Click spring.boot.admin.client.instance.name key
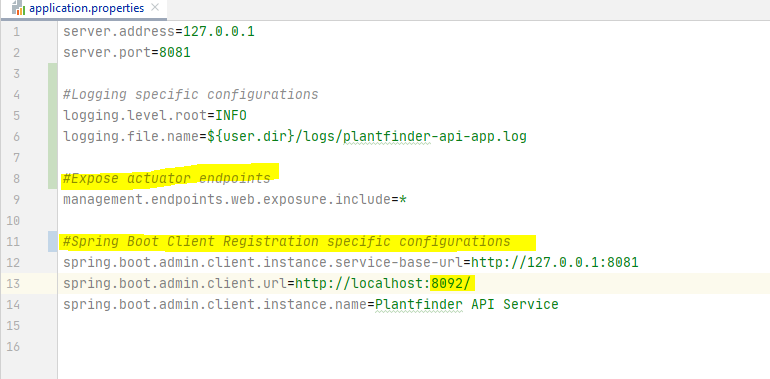Screen dimensions: 770x379 (215, 304)
